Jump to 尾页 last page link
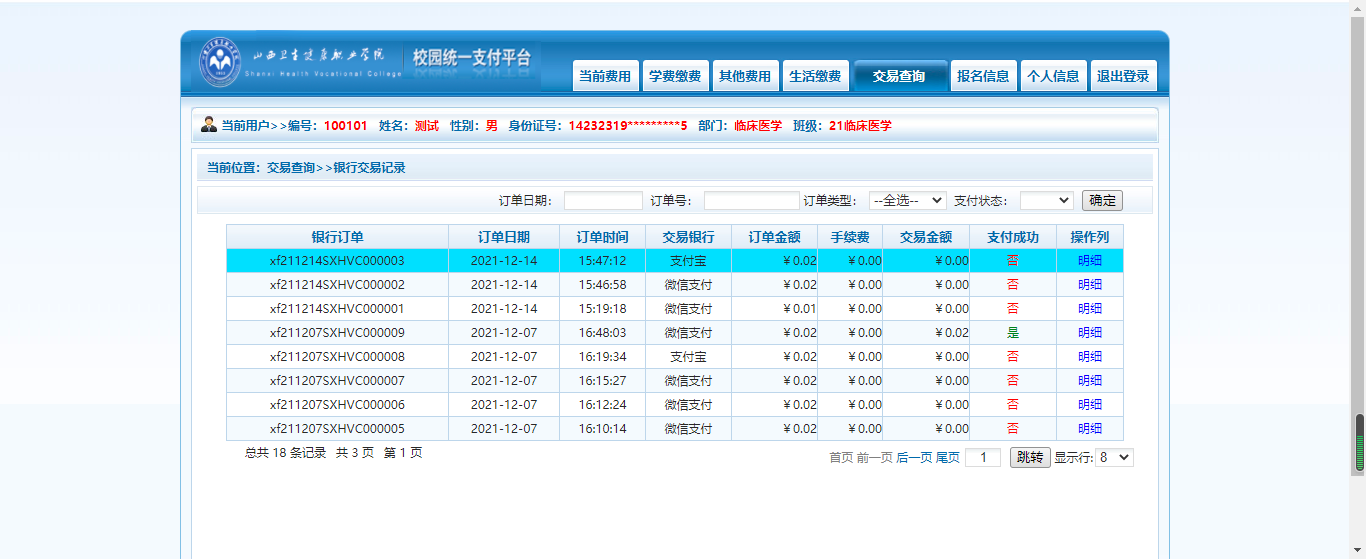Viewport: 1366px width, 559px height. pyautogui.click(x=947, y=457)
